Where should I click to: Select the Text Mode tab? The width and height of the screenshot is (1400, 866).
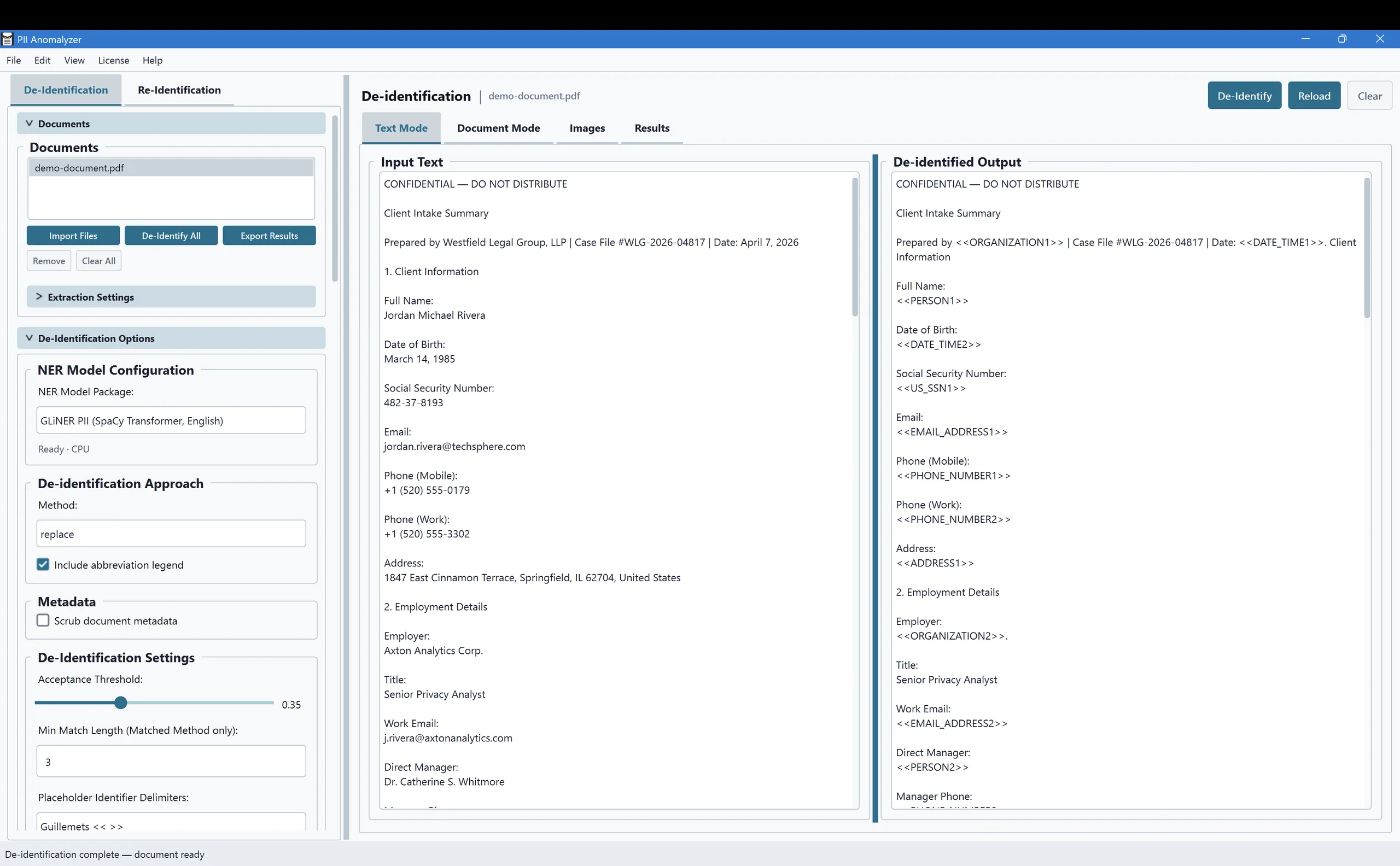[401, 128]
